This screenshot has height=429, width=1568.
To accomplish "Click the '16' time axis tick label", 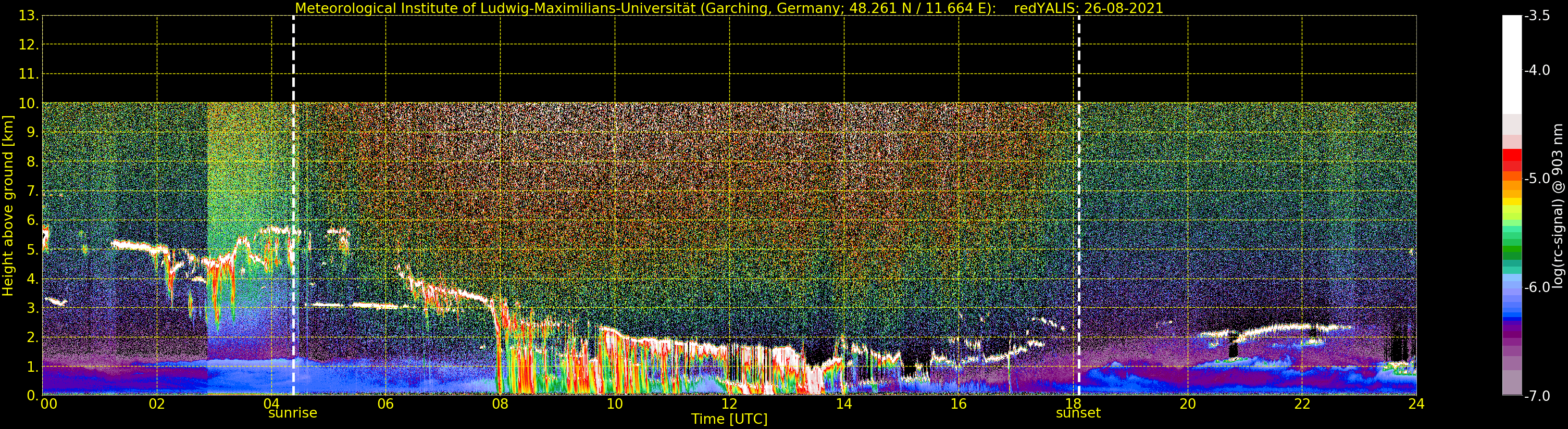I will 959,404.
